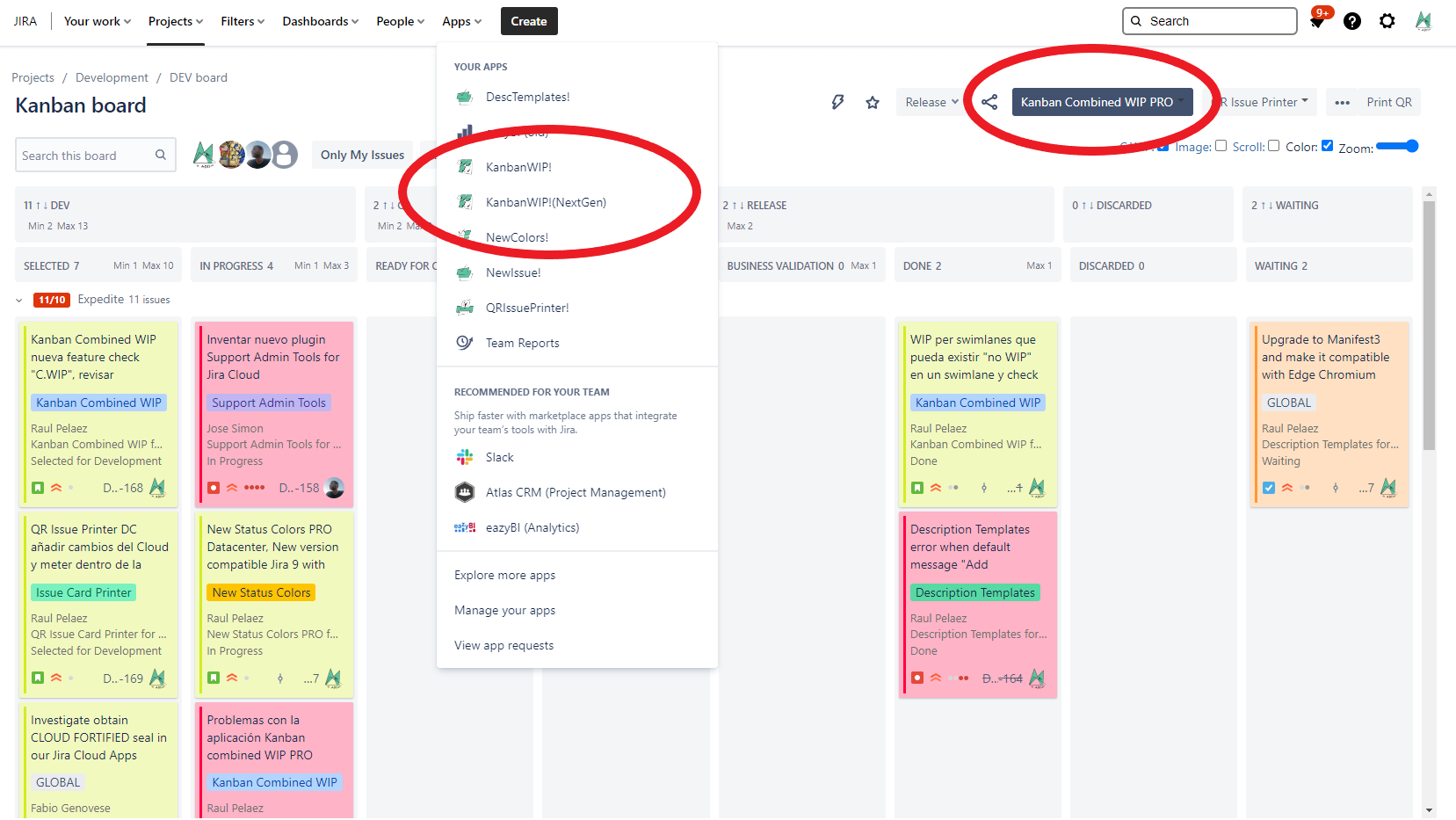Image resolution: width=1456 pixels, height=820 pixels.
Task: Click the Create button
Action: tap(529, 21)
